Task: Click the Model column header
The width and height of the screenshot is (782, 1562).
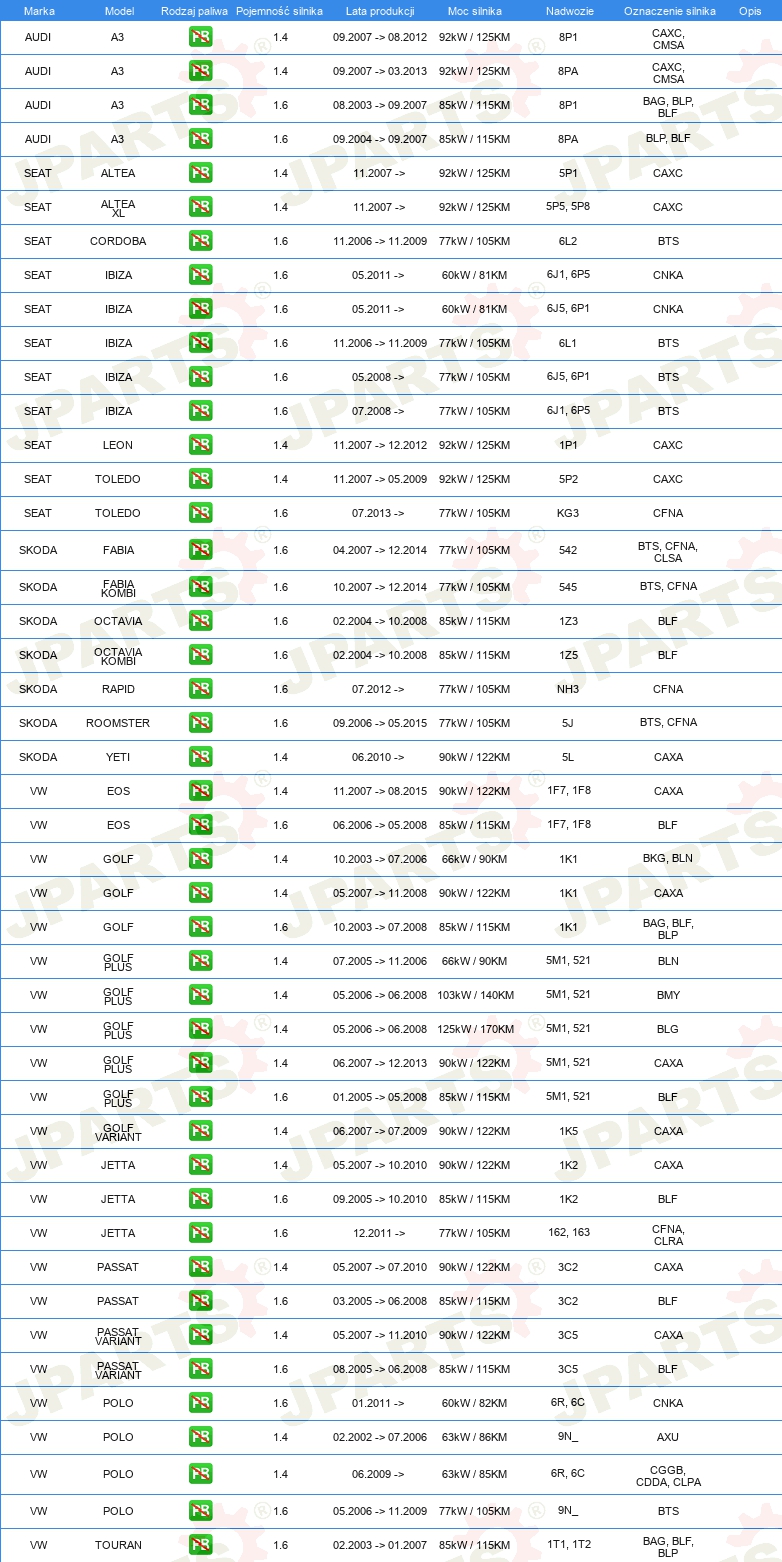Action: coord(119,11)
